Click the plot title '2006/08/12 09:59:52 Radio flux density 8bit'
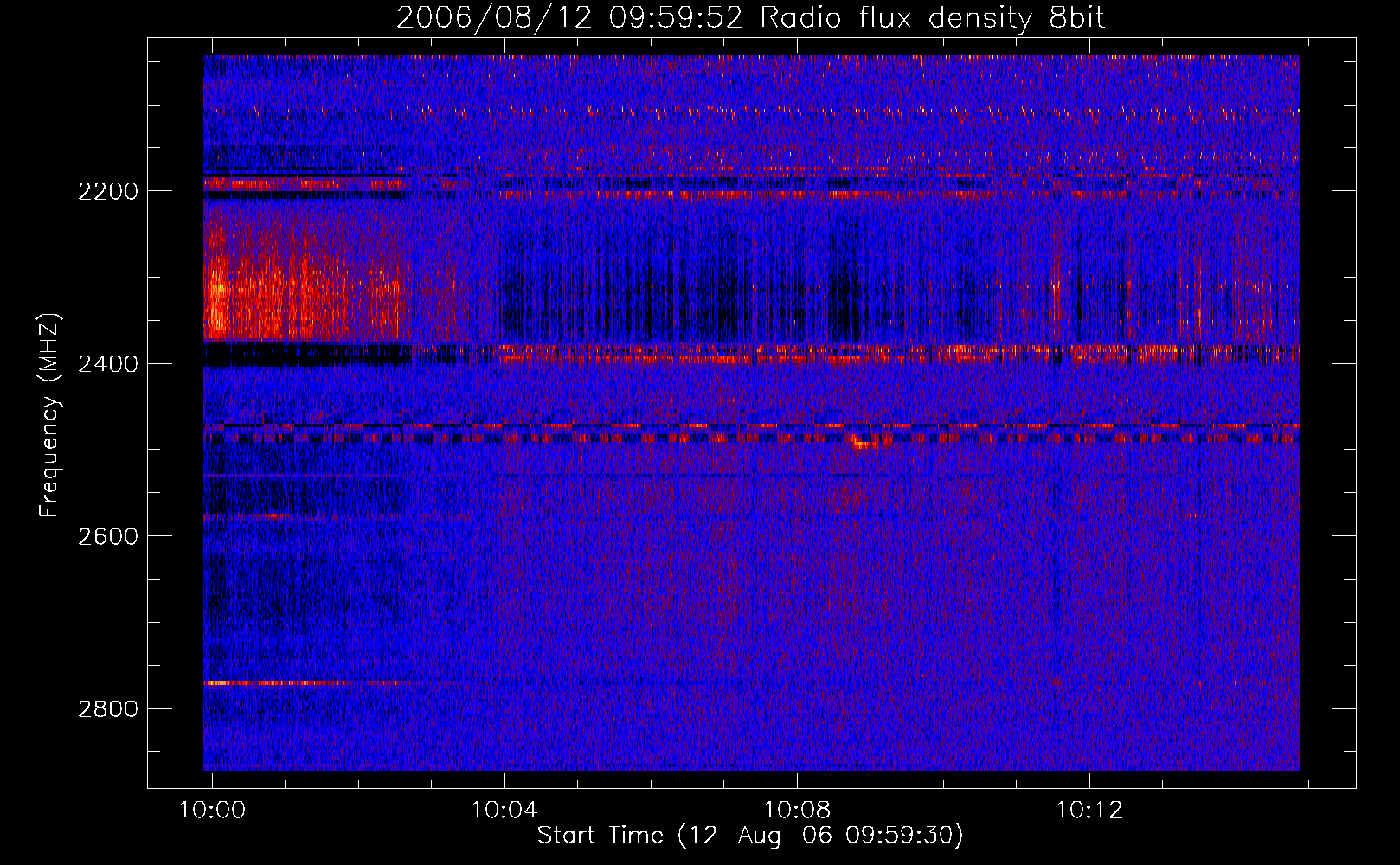Image resolution: width=1400 pixels, height=865 pixels. pos(750,18)
